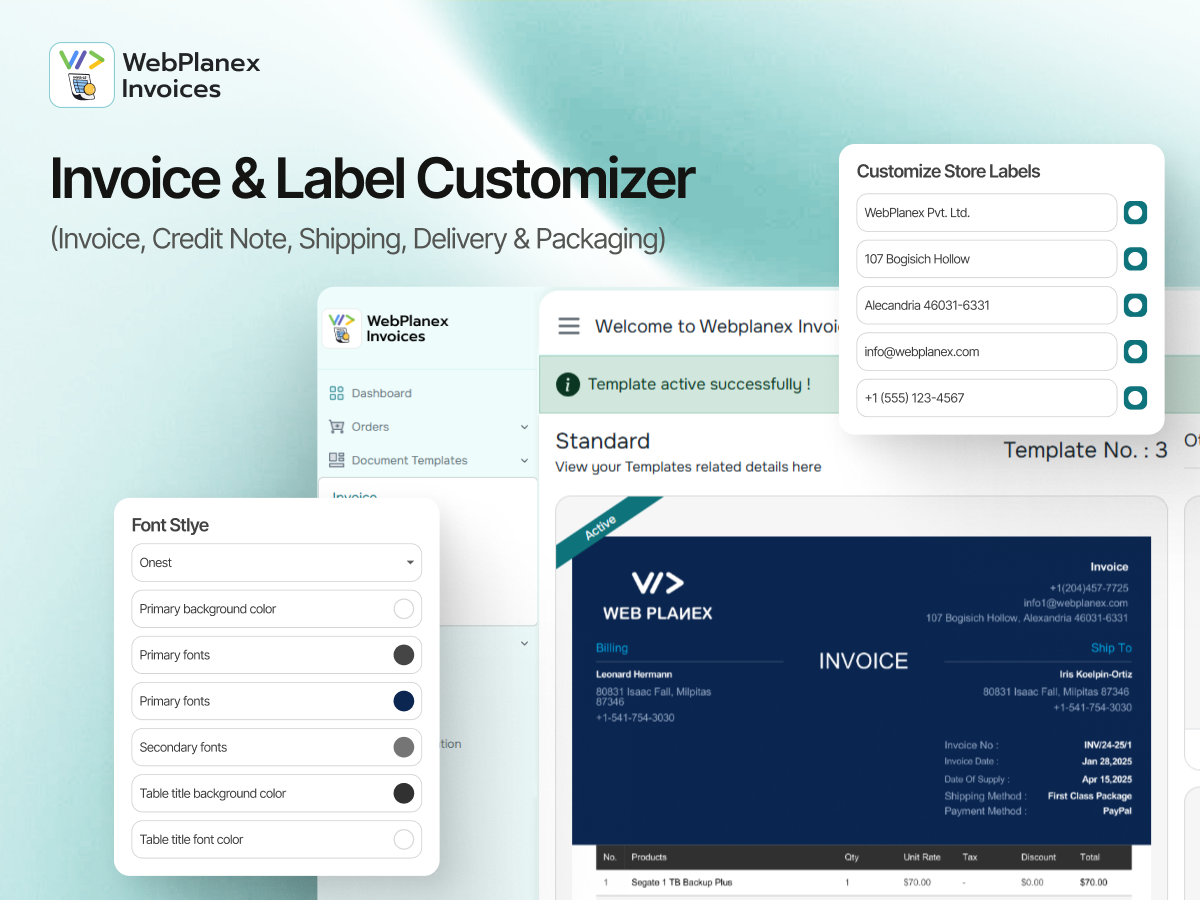Image resolution: width=1200 pixels, height=900 pixels.
Task: Click the WebPlanex Invoices app logo icon
Action: click(x=82, y=75)
